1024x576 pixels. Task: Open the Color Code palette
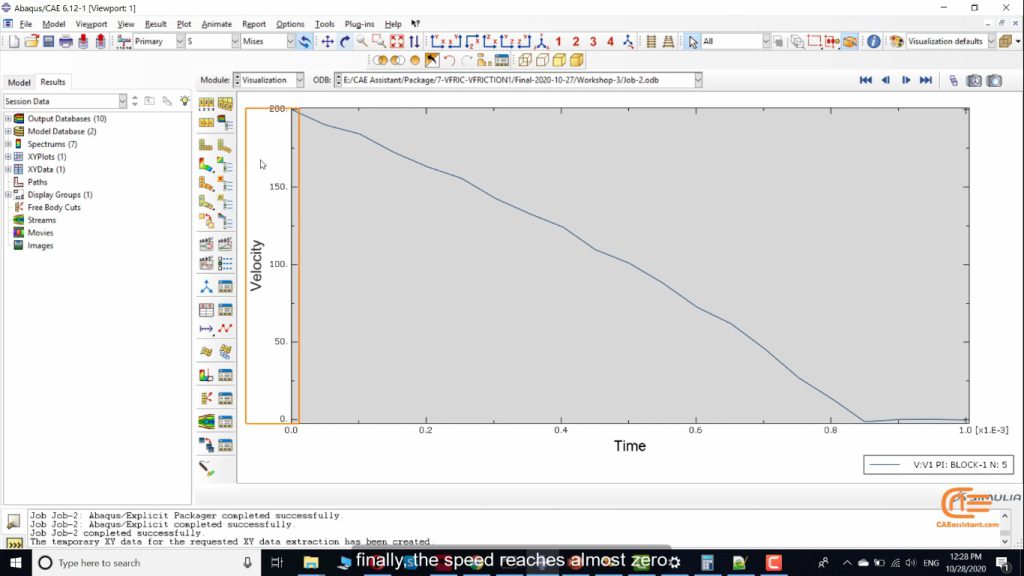point(897,42)
